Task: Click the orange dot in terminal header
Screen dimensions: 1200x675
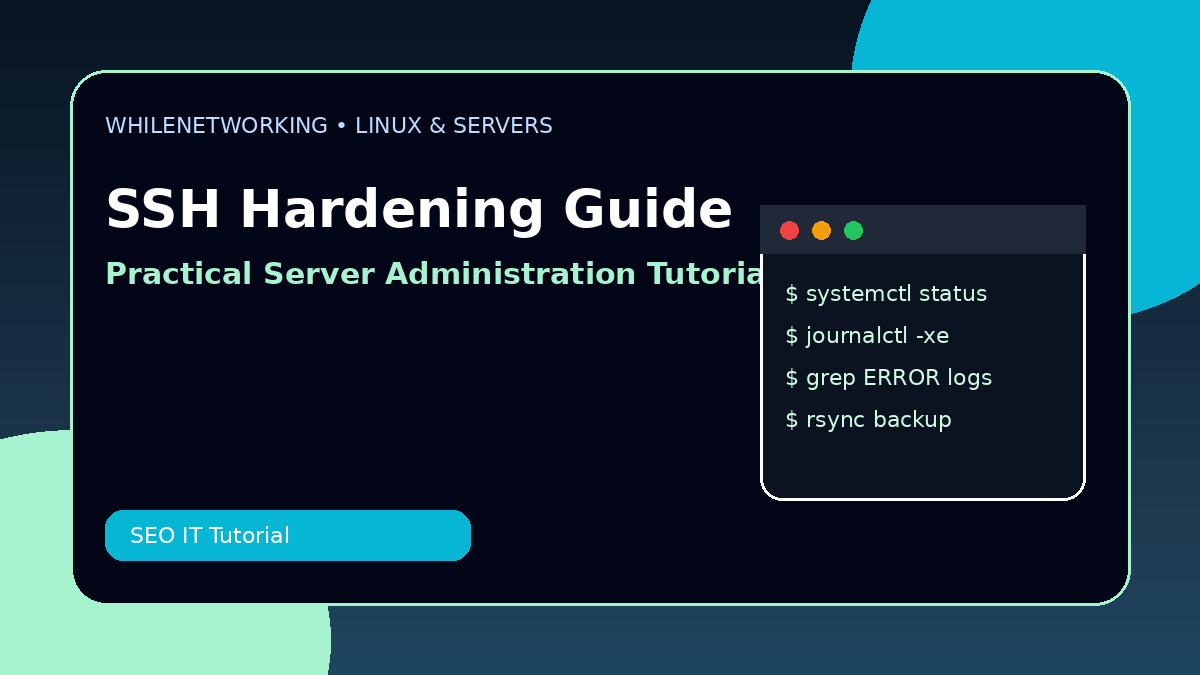Action: [x=821, y=231]
